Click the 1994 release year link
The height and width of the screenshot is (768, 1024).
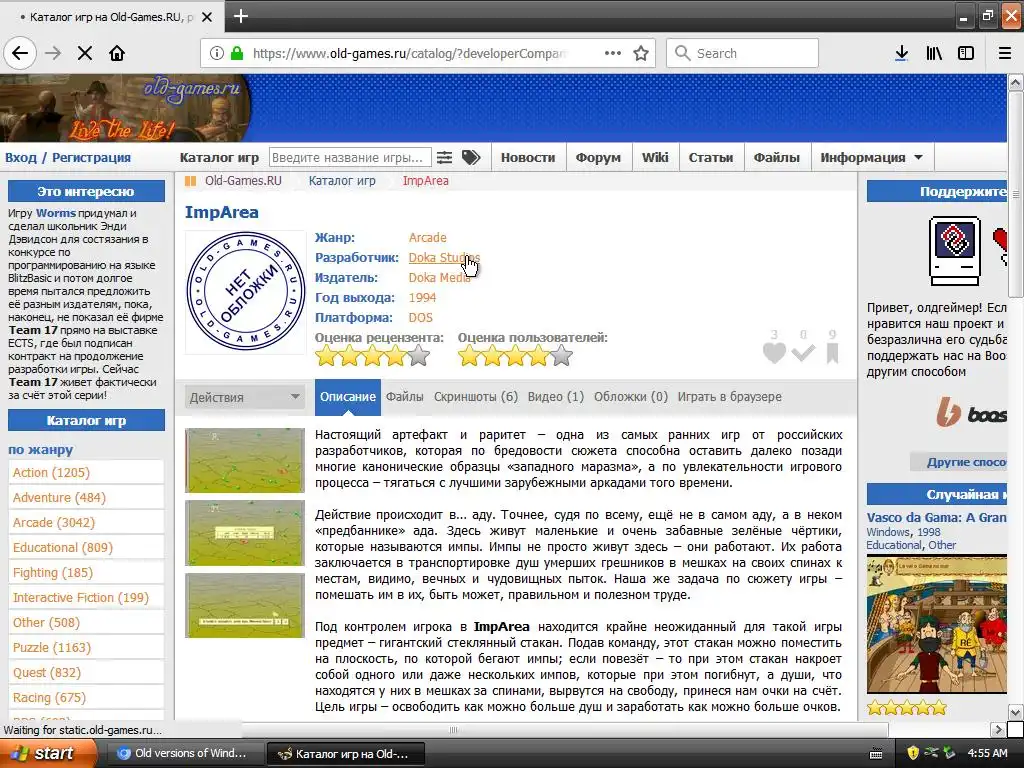[x=422, y=298]
